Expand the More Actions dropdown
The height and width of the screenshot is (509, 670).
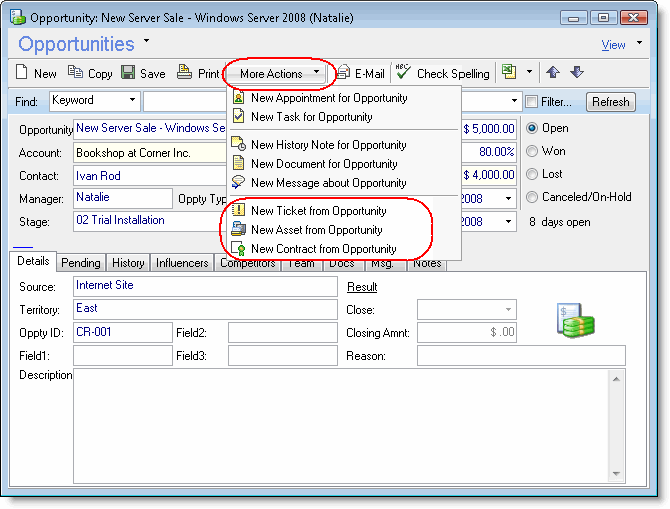[x=277, y=73]
